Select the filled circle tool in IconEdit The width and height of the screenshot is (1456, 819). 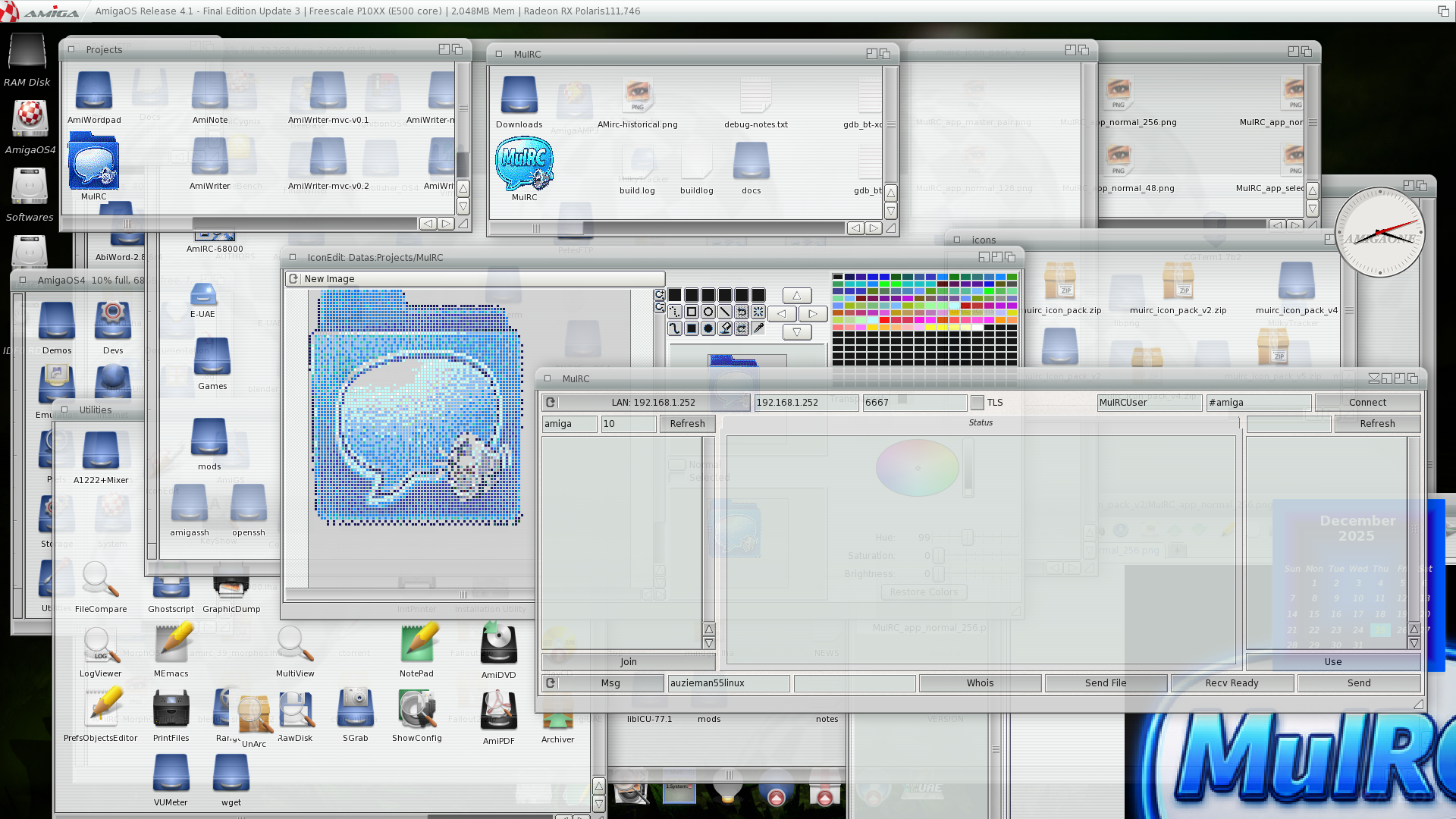(x=708, y=328)
